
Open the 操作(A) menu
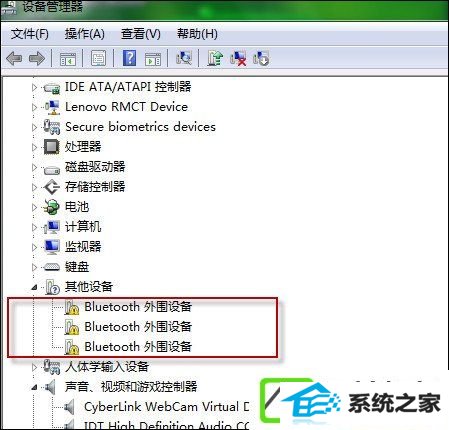(x=85, y=34)
